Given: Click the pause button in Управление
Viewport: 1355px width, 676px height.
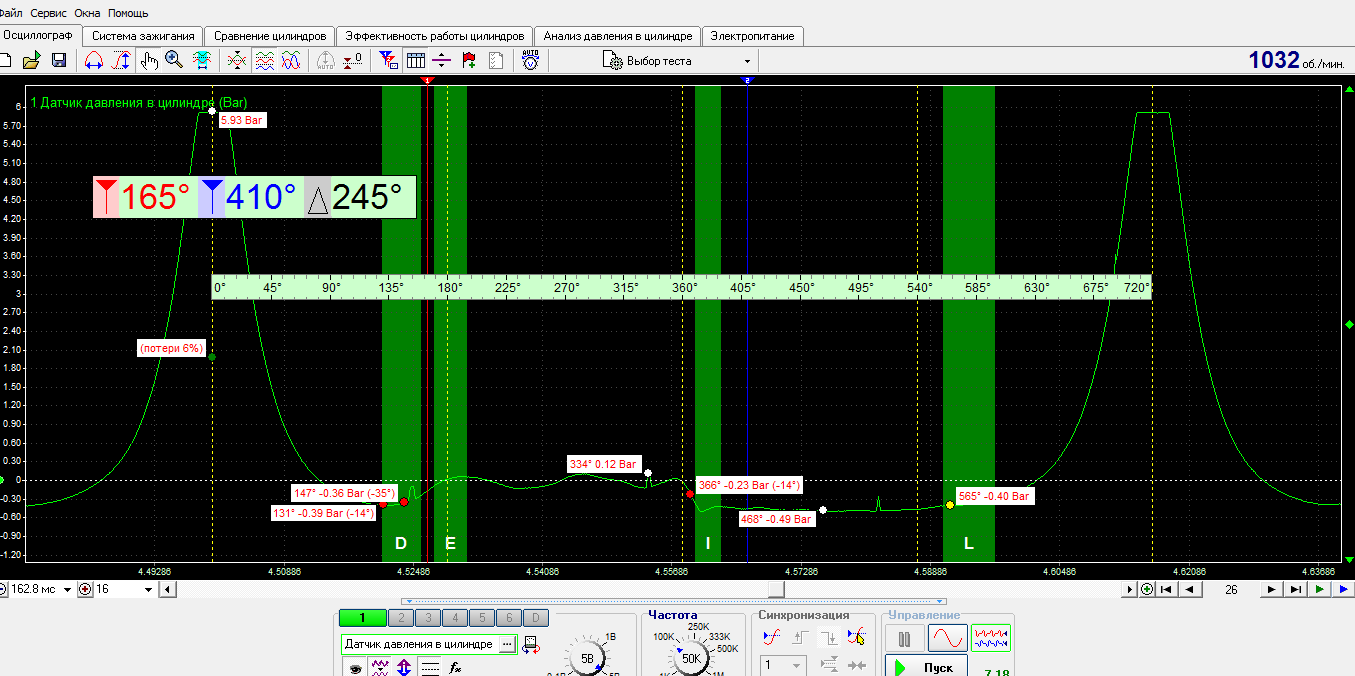Looking at the screenshot, I should (x=905, y=638).
